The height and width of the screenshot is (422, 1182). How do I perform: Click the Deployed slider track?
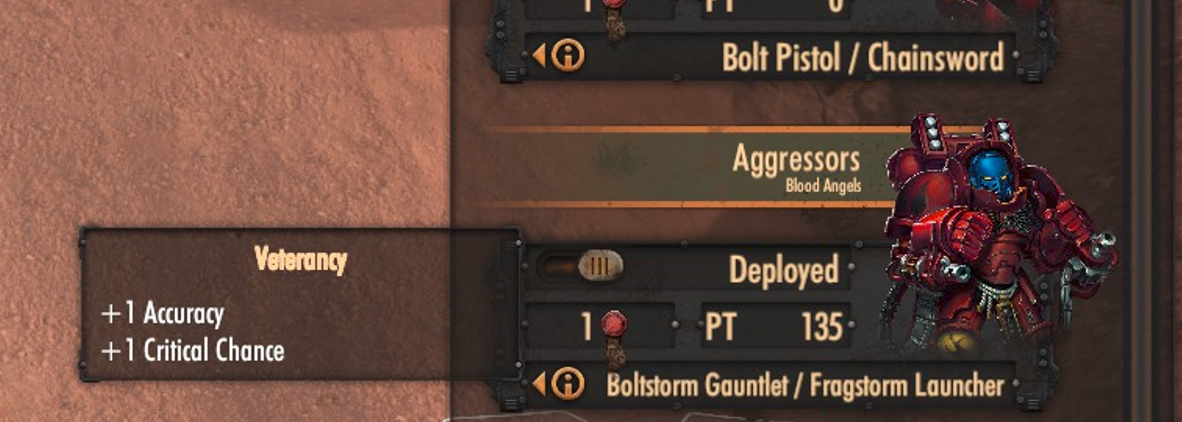coord(580,267)
